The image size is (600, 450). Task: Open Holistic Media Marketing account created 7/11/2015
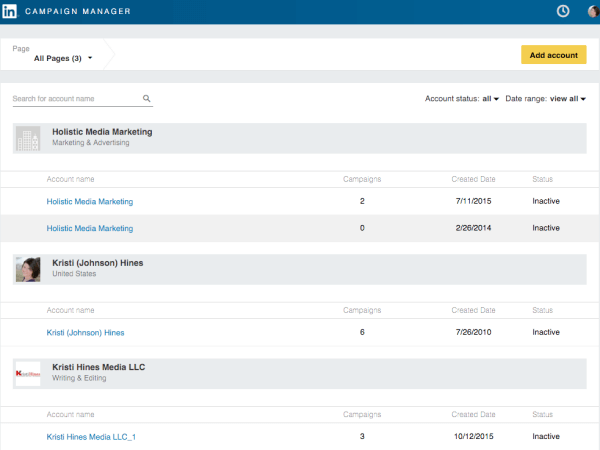coord(90,201)
